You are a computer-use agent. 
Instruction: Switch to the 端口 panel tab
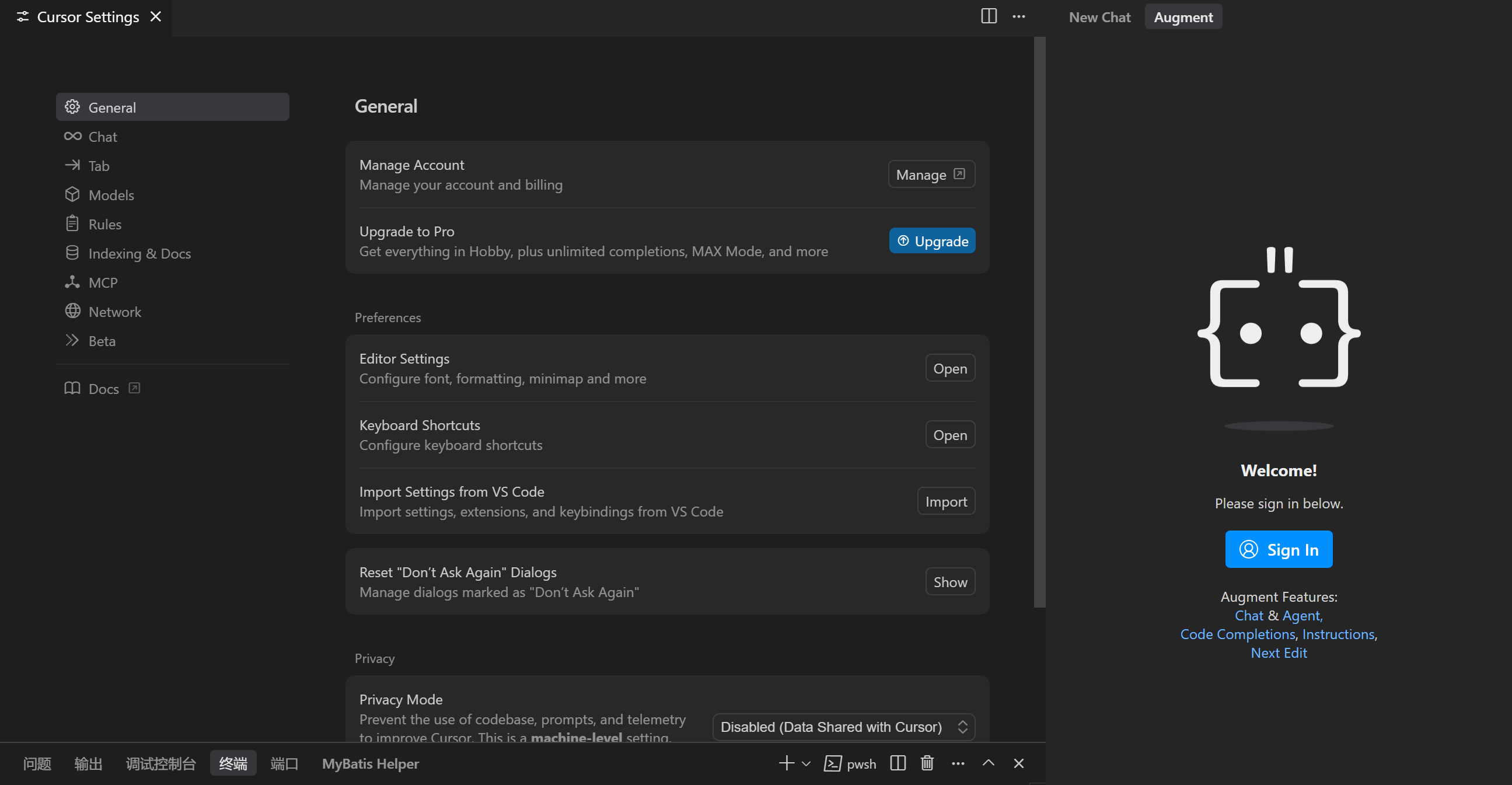[284, 763]
